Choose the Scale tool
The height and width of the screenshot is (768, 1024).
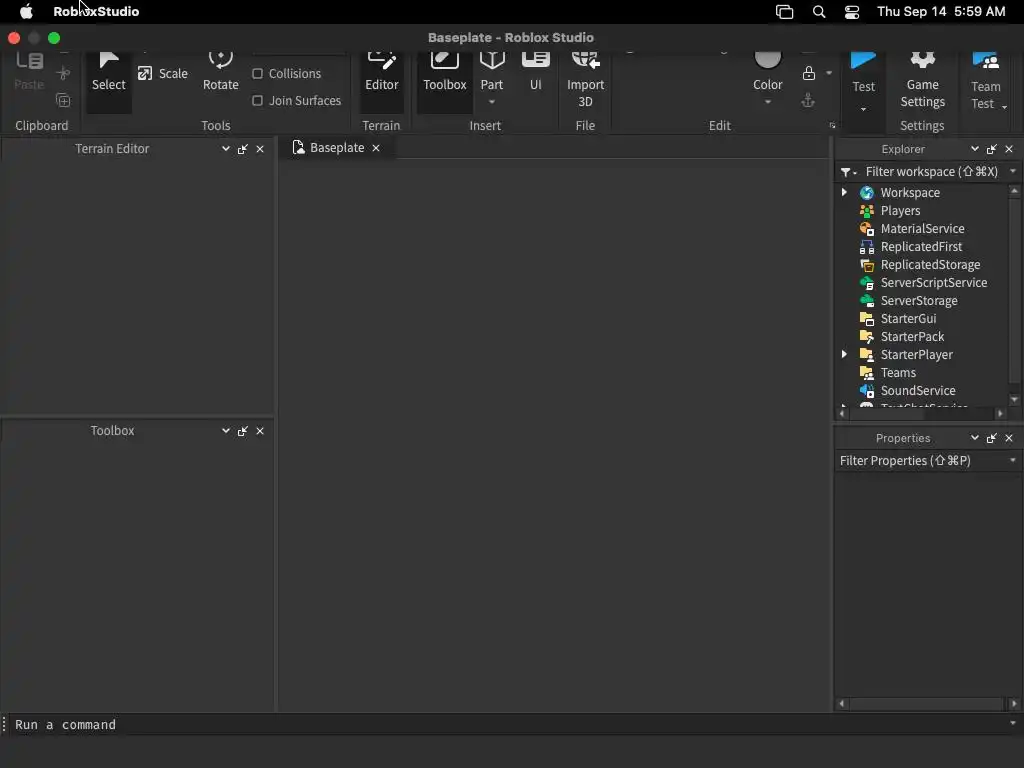[x=163, y=74]
